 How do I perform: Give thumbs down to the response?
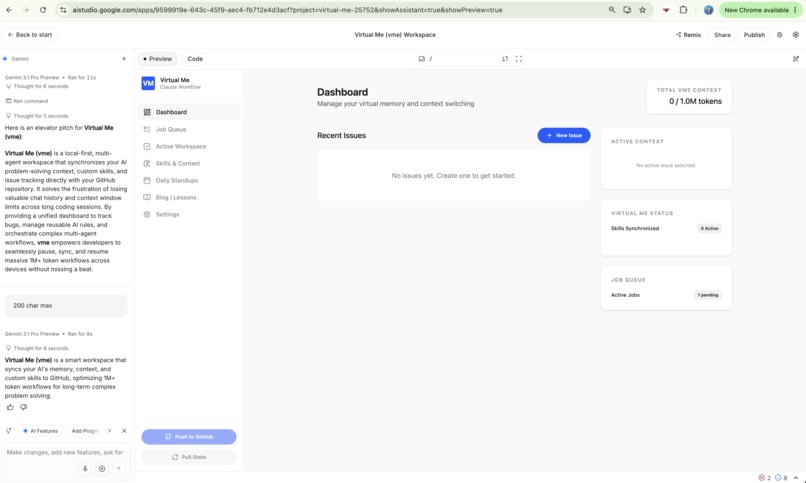[x=23, y=407]
